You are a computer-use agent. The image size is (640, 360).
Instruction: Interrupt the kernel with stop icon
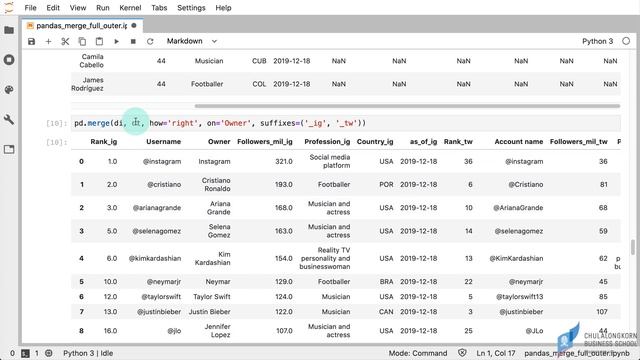[133, 41]
